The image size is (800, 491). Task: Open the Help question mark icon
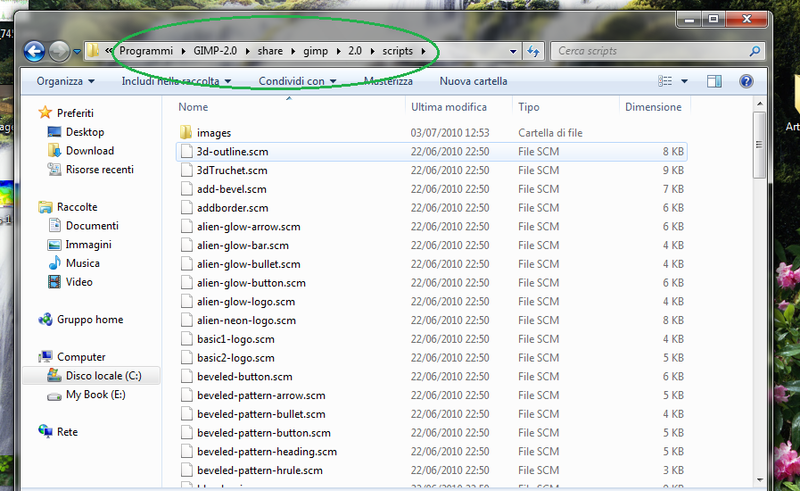[x=746, y=81]
